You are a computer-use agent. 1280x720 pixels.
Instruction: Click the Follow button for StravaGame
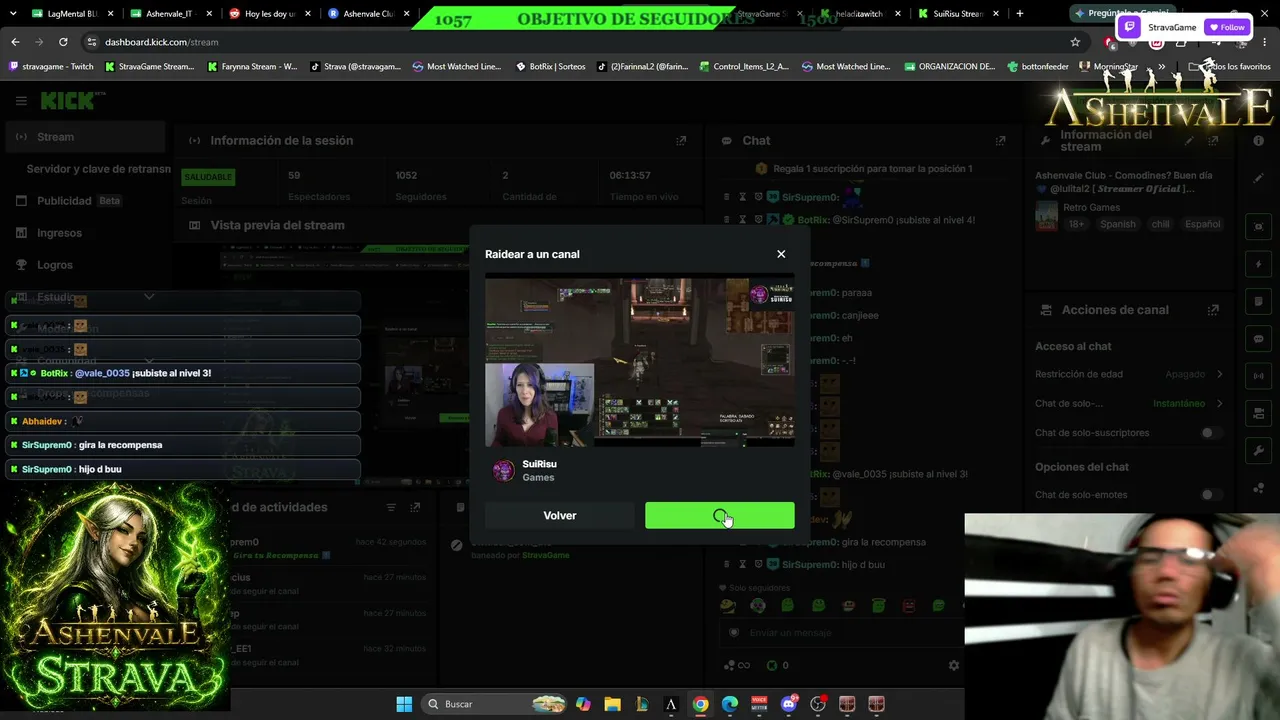[x=1227, y=27]
